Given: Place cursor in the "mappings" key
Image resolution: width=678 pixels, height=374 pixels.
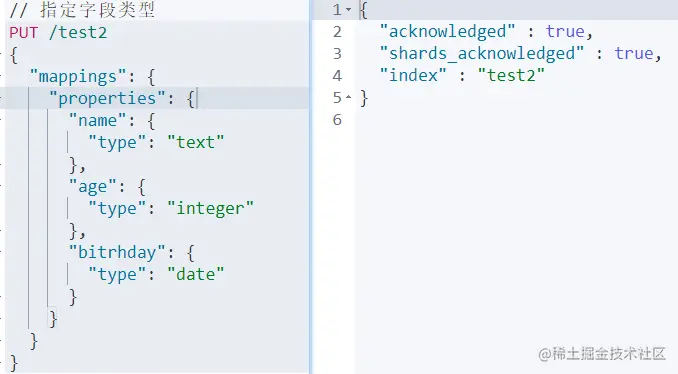Looking at the screenshot, I should (77, 77).
